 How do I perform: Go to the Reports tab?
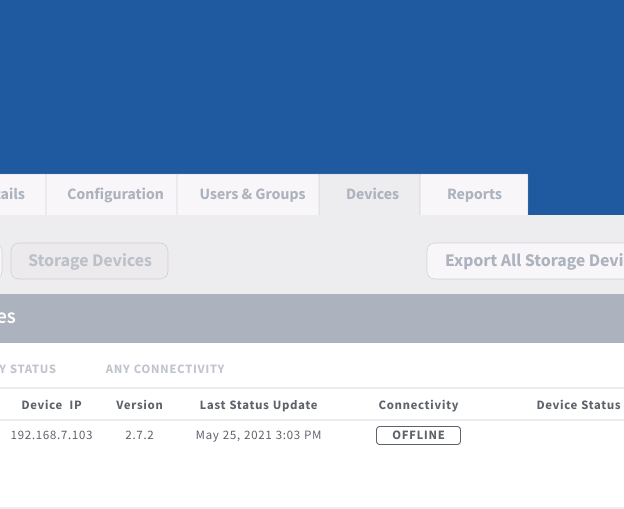pyautogui.click(x=474, y=194)
